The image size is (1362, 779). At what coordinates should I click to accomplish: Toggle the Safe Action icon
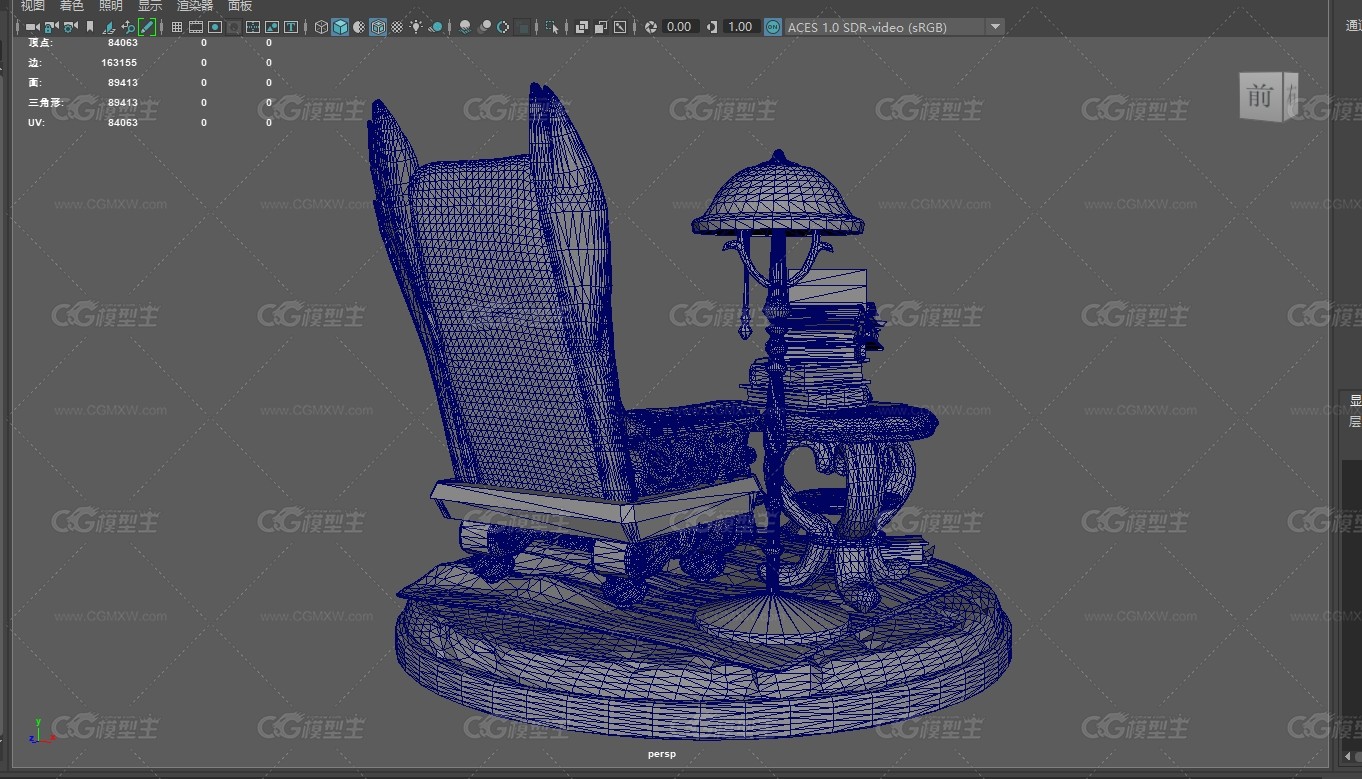tap(272, 27)
